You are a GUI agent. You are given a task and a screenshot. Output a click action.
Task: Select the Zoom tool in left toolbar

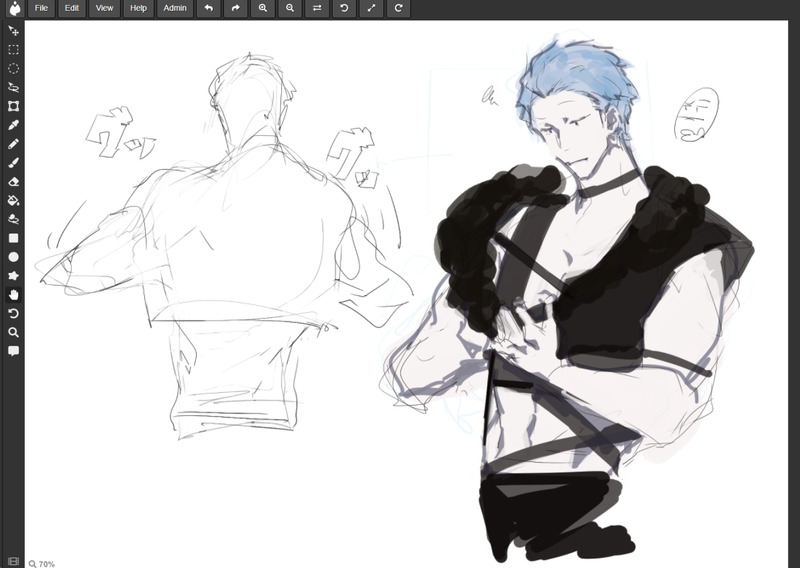(14, 333)
